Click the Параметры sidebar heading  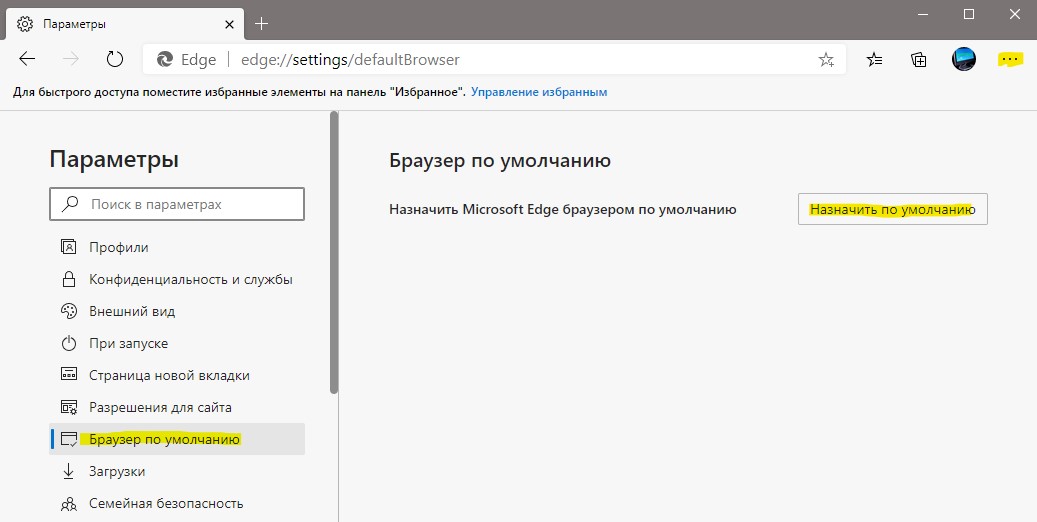(x=114, y=160)
